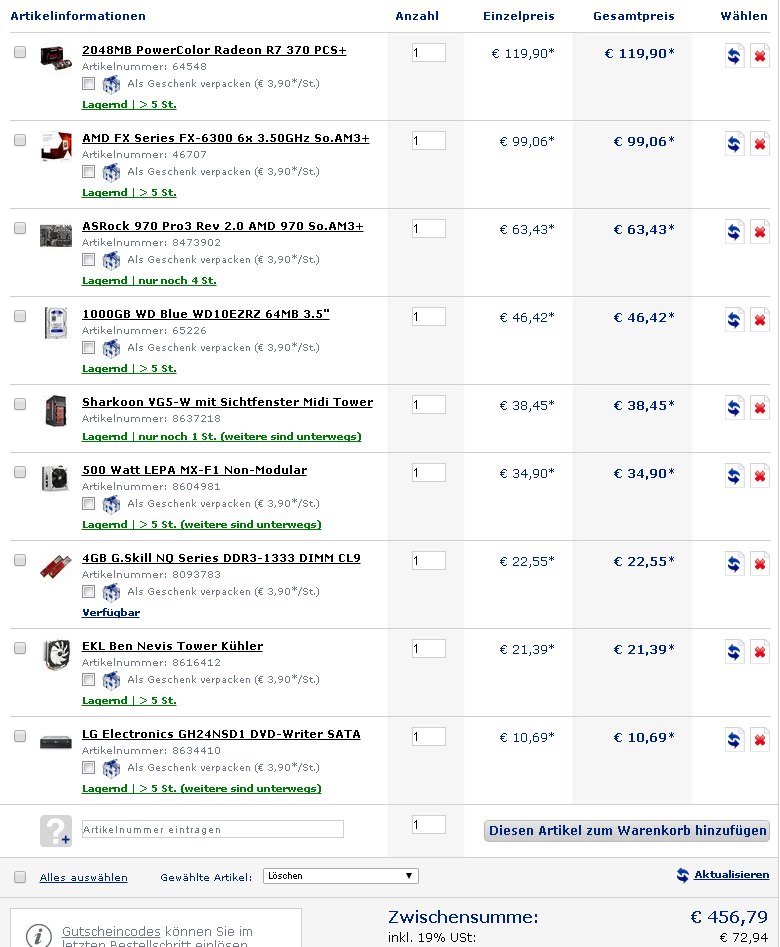This screenshot has height=947, width=780.
Task: Open LG Electronics GH24NSD1 DVD-Writer link
Action: pos(221,734)
